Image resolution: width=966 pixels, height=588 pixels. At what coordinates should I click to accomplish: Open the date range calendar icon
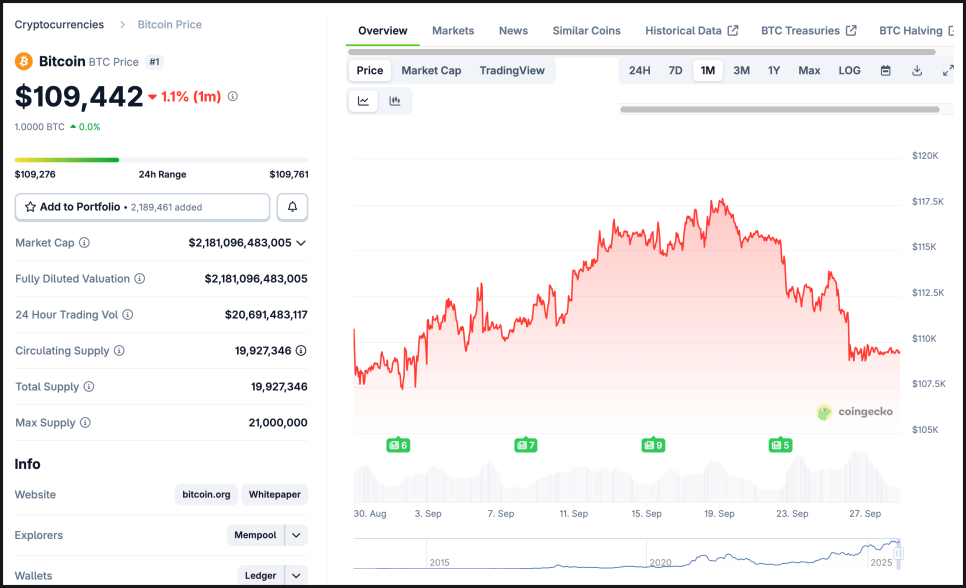(885, 70)
